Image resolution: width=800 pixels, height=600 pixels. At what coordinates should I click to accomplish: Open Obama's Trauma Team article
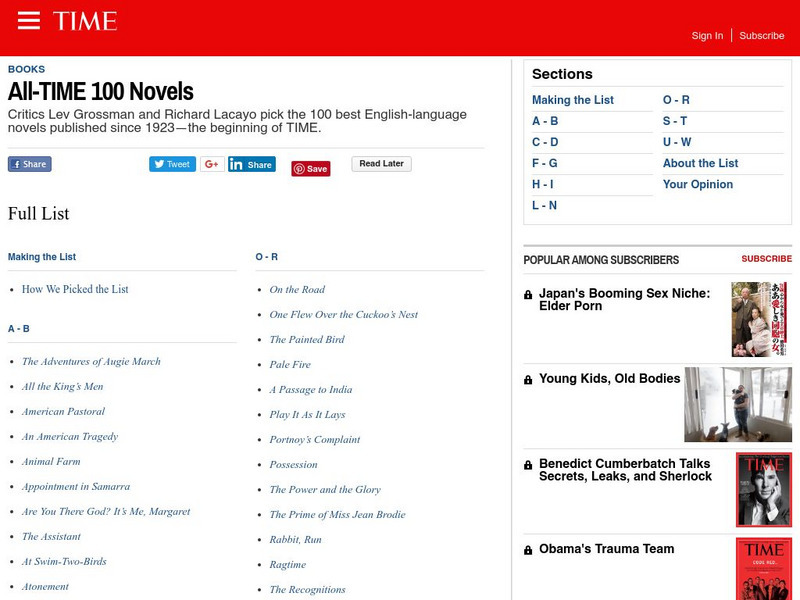(607, 549)
